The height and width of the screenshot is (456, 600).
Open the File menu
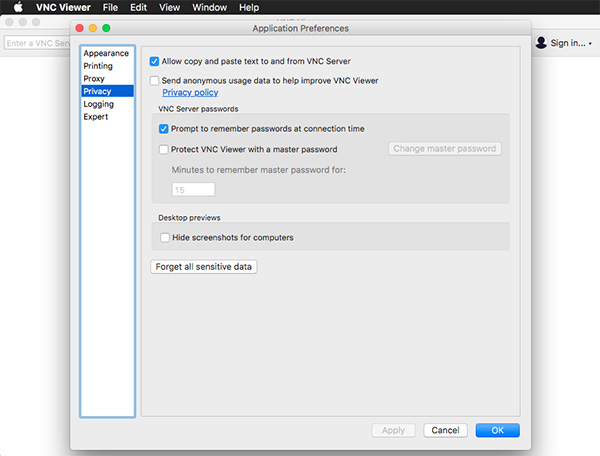click(x=110, y=7)
